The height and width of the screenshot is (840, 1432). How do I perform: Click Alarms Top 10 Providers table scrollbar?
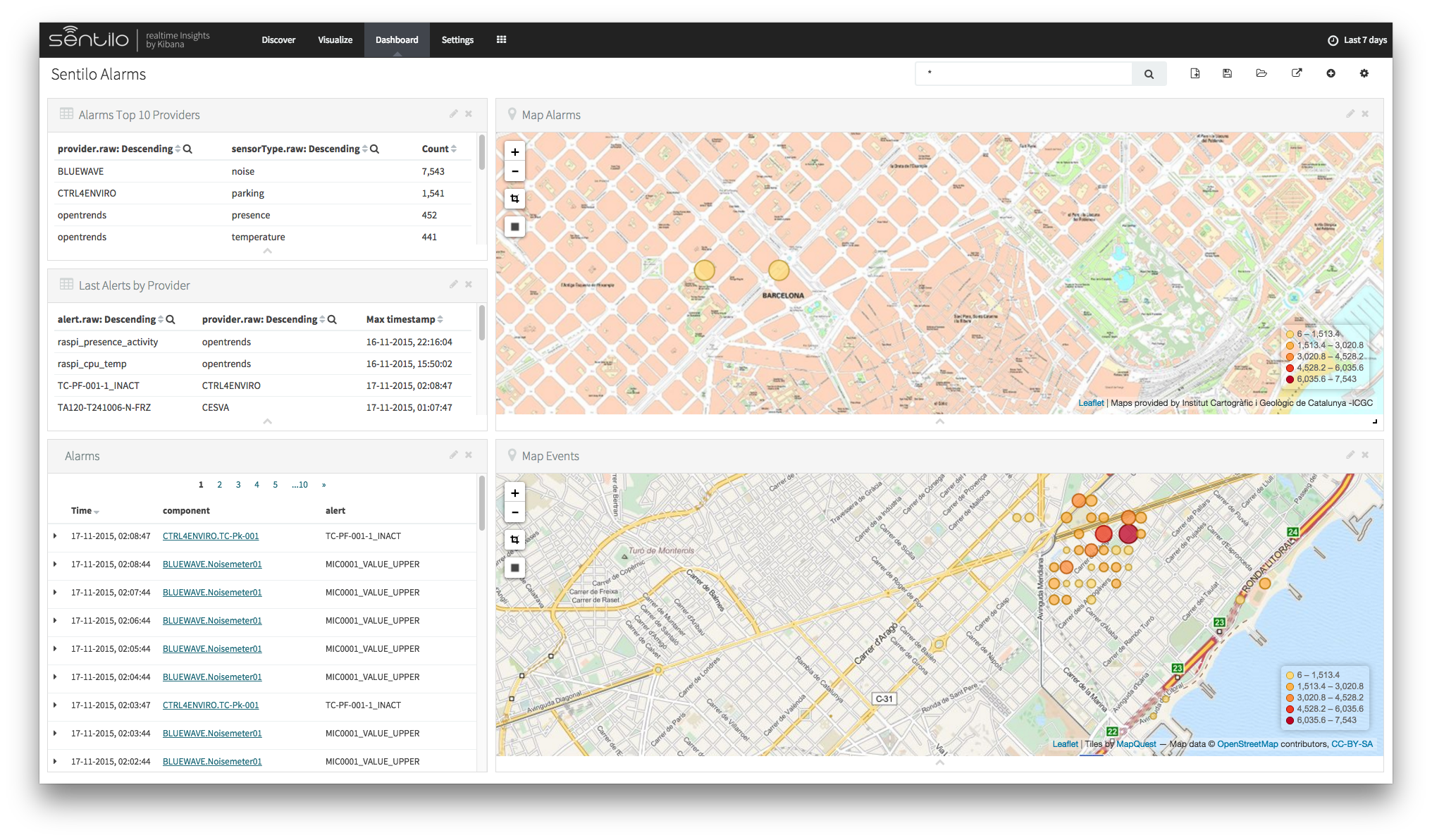coord(482,152)
